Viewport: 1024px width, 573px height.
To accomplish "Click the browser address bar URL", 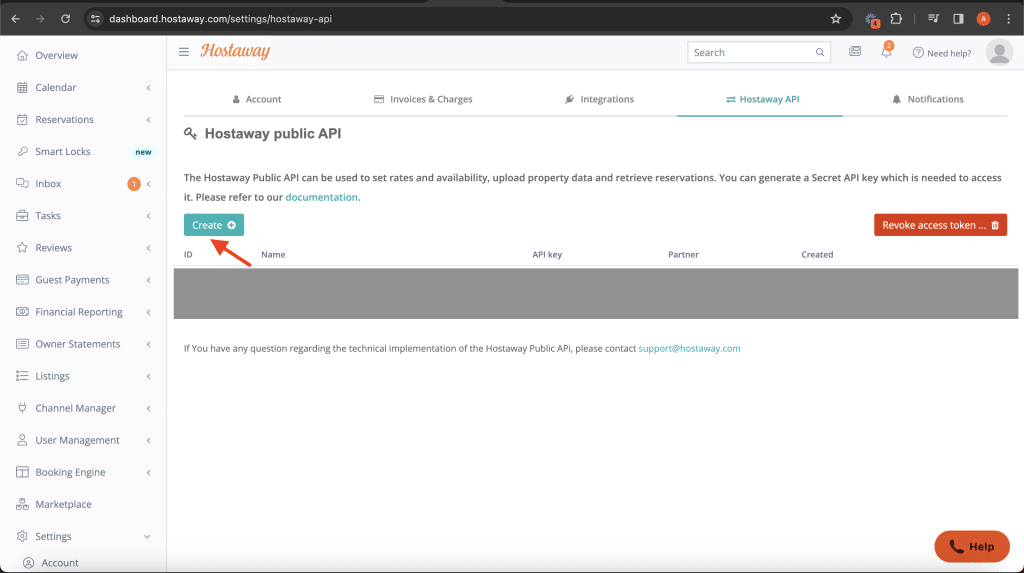I will point(220,19).
